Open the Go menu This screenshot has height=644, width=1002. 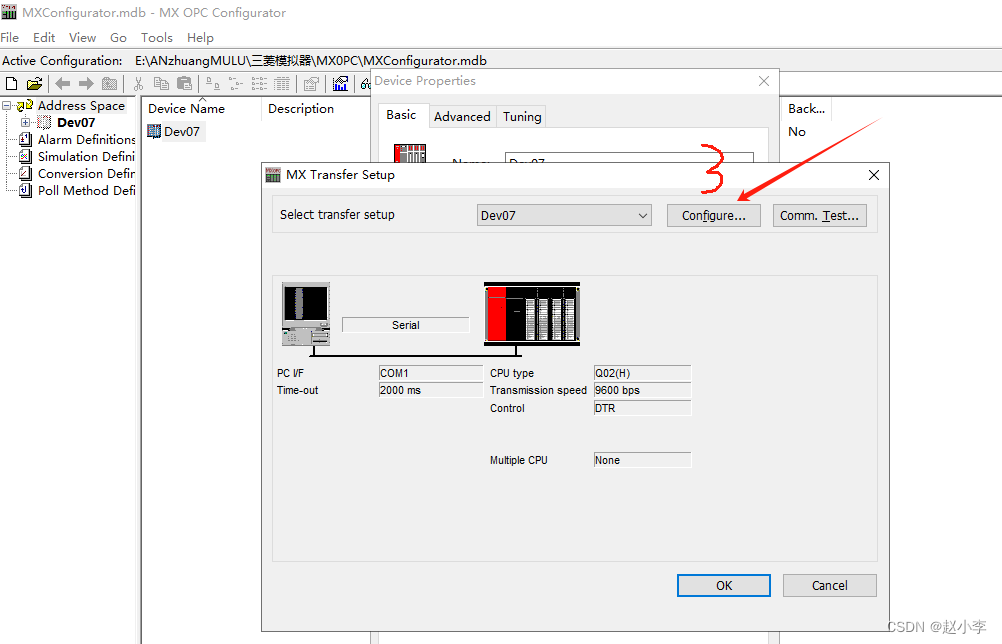click(118, 38)
